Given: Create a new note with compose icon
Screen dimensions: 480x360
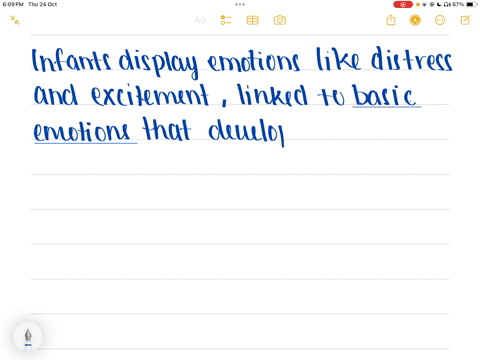Looking at the screenshot, I should pos(465,20).
